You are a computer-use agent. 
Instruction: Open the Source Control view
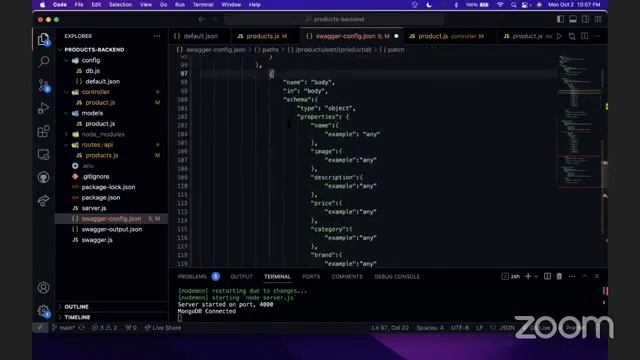[x=43, y=85]
